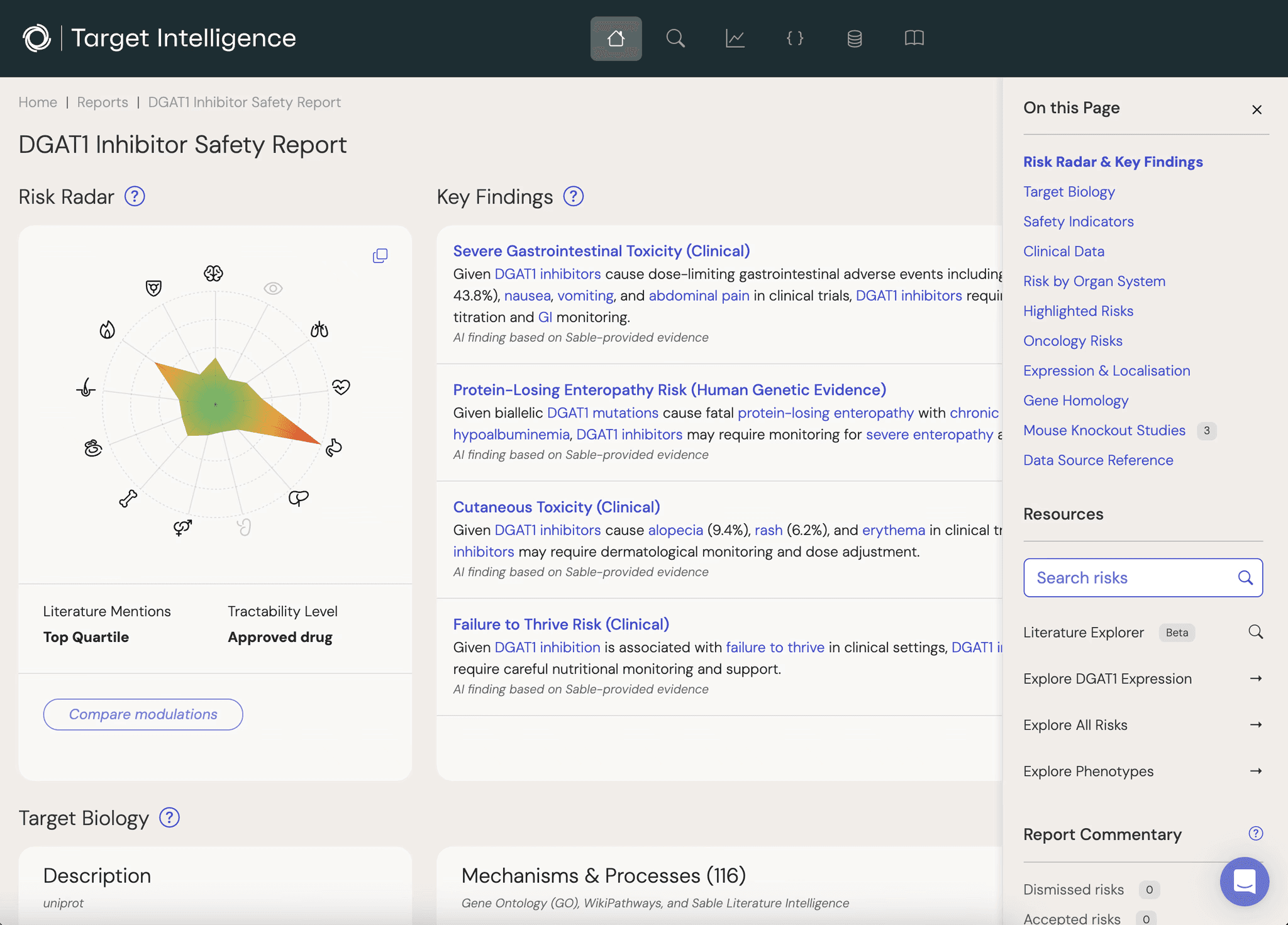Screen dimensions: 1288x925
Task: Open the database icon in top navigation
Action: (853, 38)
